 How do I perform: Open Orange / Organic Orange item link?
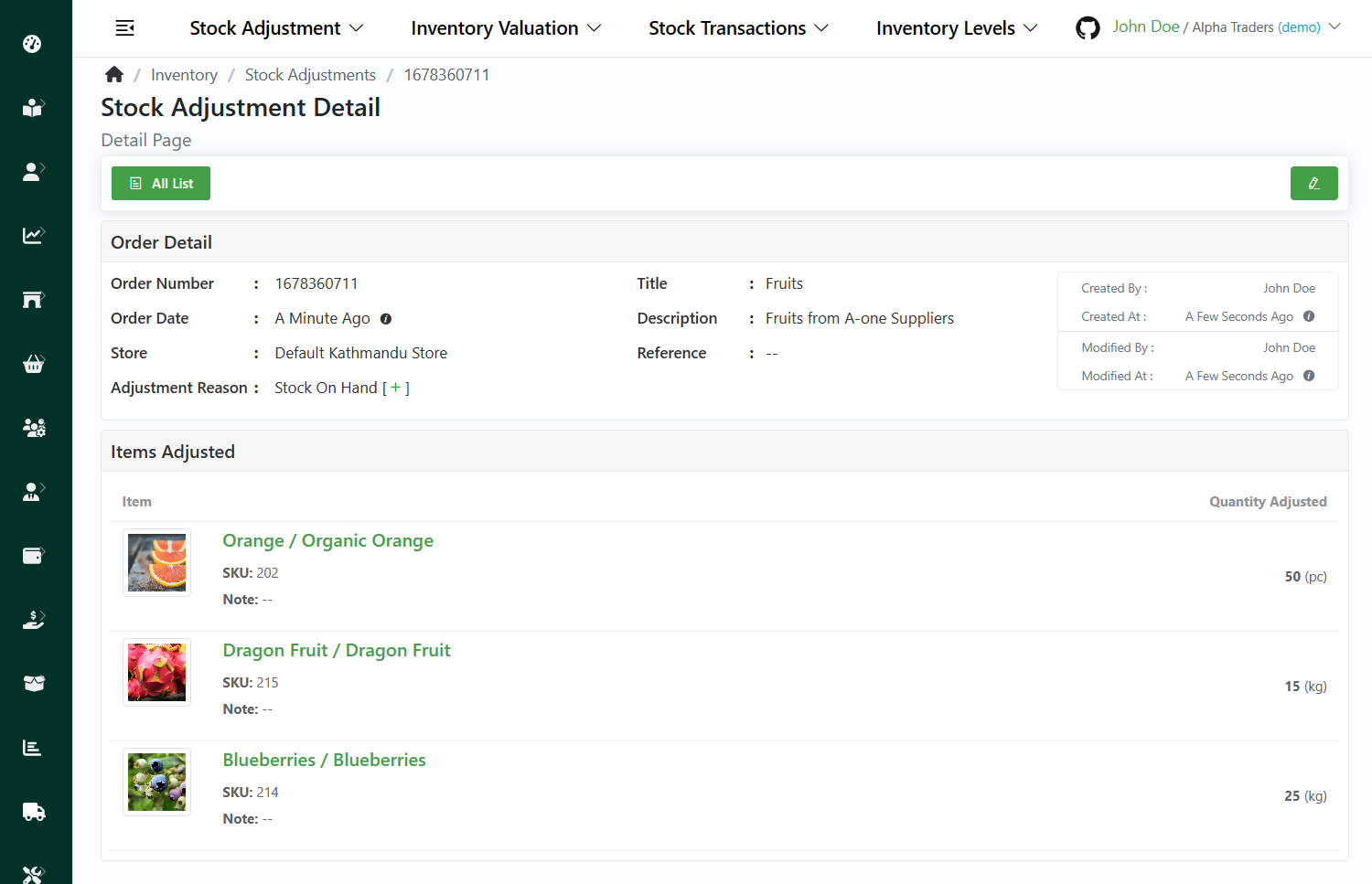(x=327, y=540)
